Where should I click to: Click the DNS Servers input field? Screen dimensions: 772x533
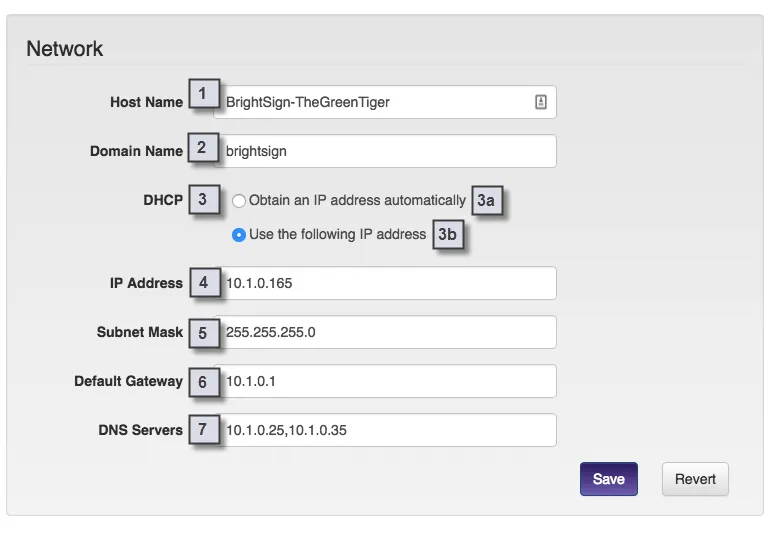pos(385,430)
